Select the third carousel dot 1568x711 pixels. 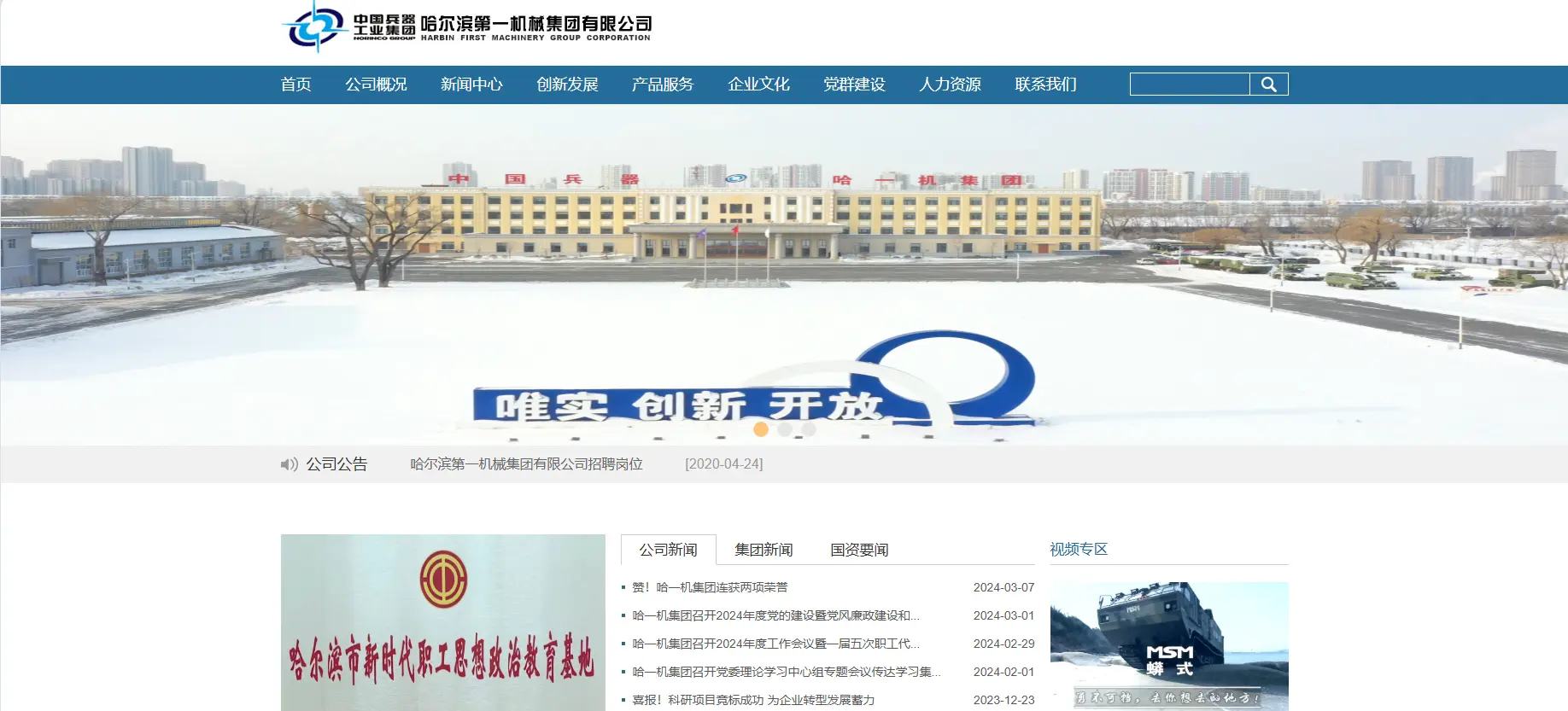809,429
